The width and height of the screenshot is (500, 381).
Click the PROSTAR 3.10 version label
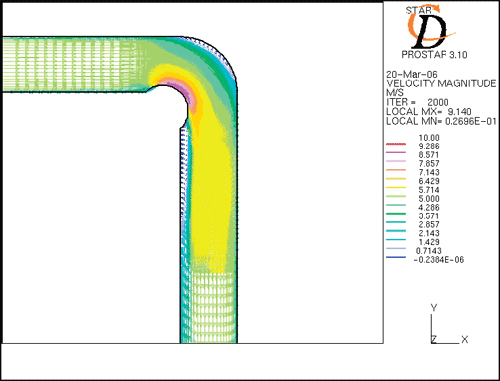pyautogui.click(x=434, y=55)
